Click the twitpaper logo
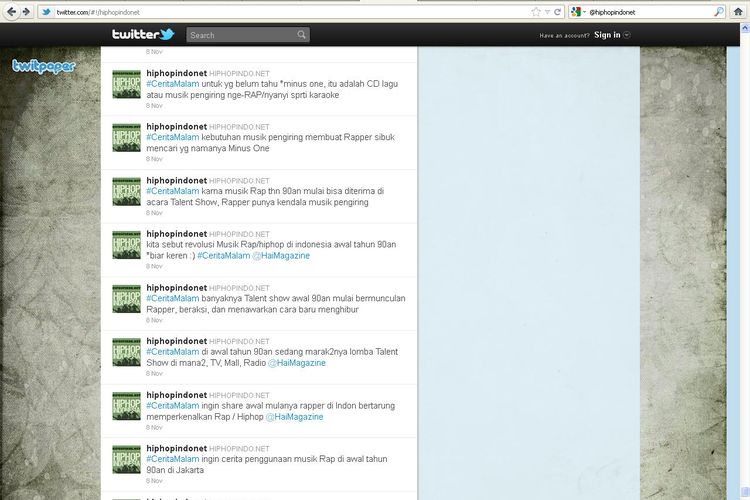This screenshot has height=500, width=750. tap(44, 66)
